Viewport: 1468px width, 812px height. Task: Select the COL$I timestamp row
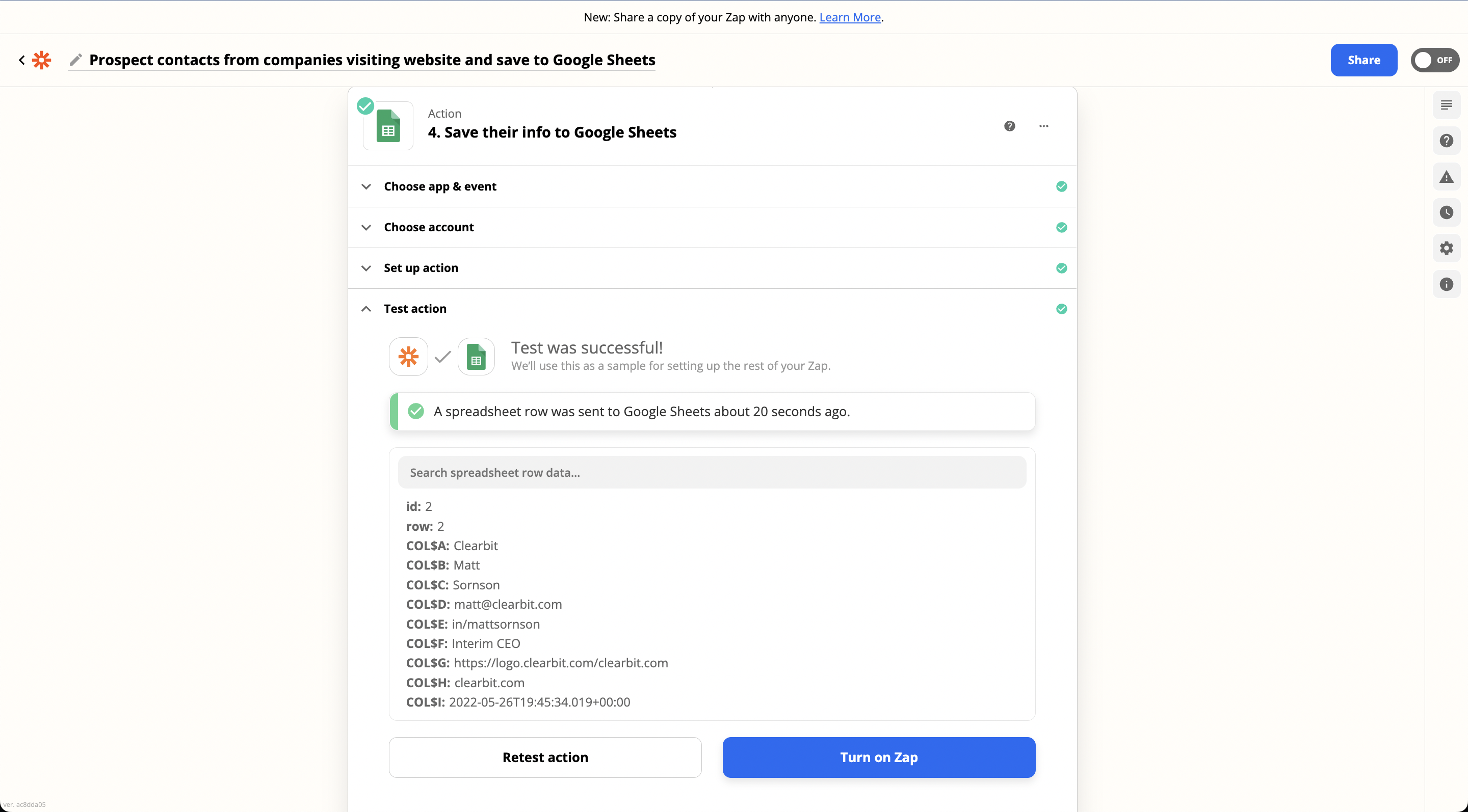pyautogui.click(x=518, y=702)
